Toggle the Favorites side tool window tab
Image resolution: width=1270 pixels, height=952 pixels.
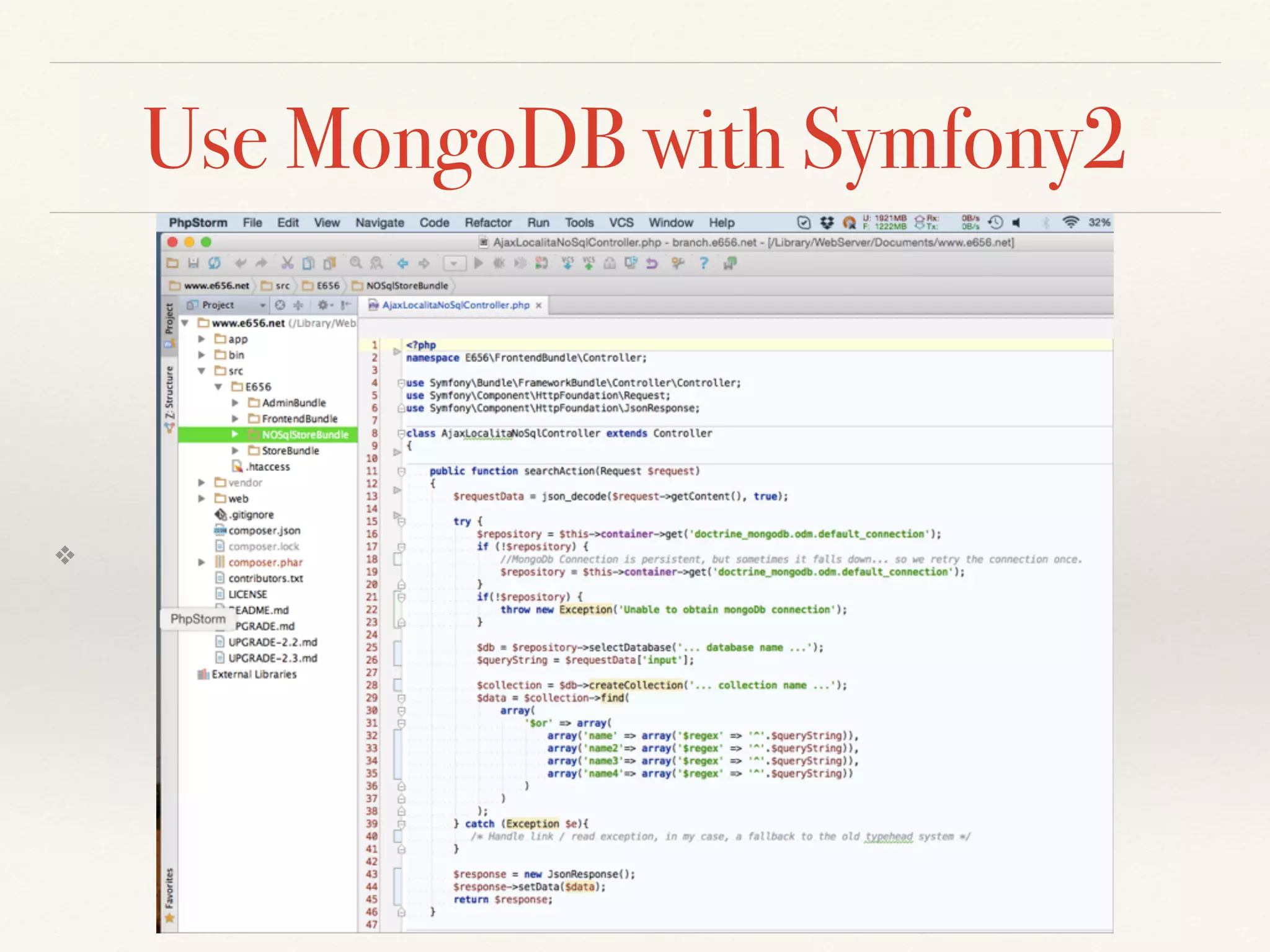point(169,895)
